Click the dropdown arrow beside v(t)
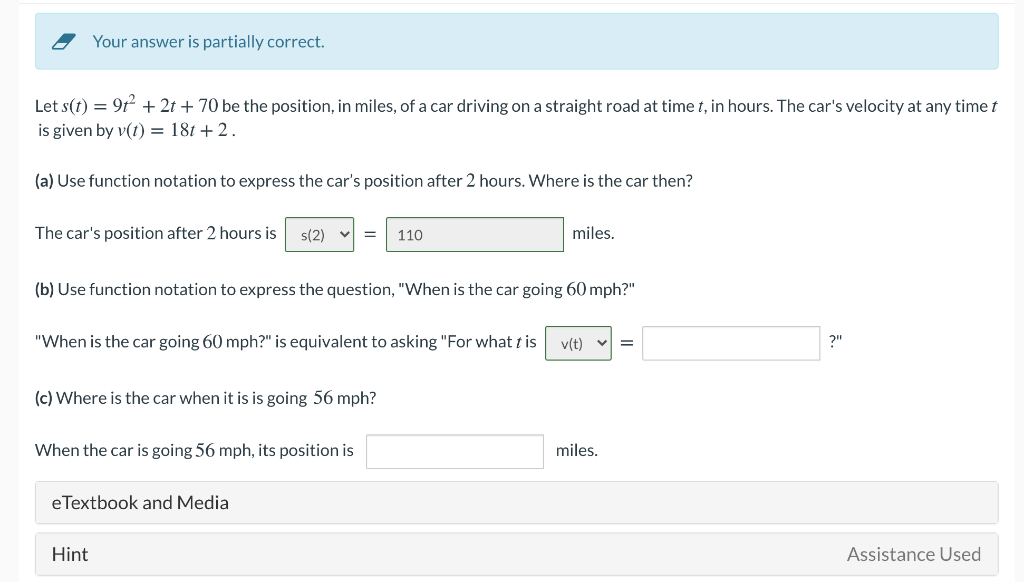1024x582 pixels. point(600,343)
